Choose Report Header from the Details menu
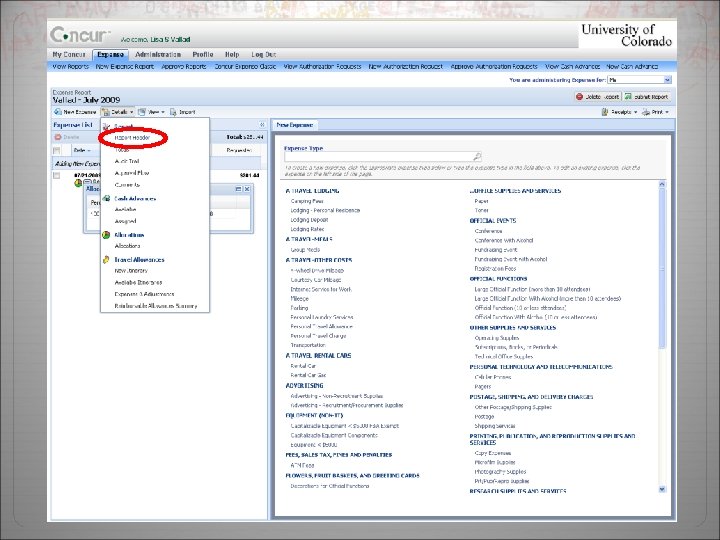The image size is (720, 540). [x=132, y=138]
